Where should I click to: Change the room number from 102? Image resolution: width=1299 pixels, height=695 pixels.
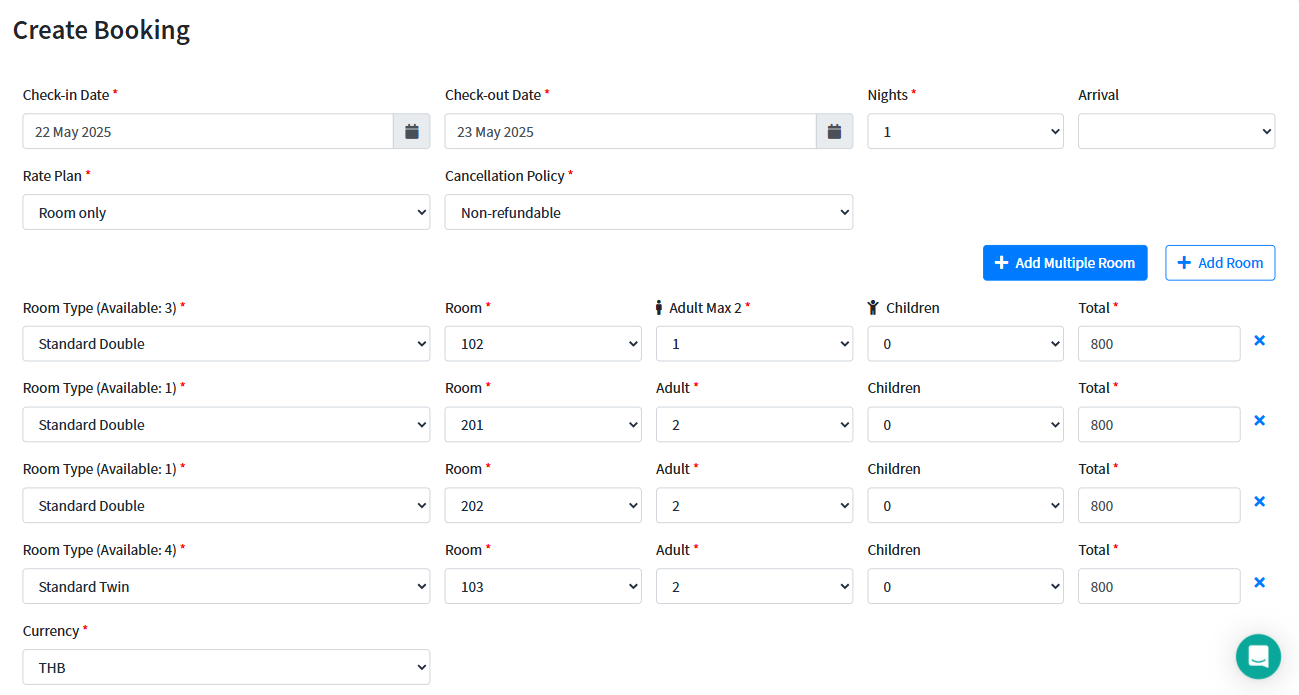(x=542, y=344)
